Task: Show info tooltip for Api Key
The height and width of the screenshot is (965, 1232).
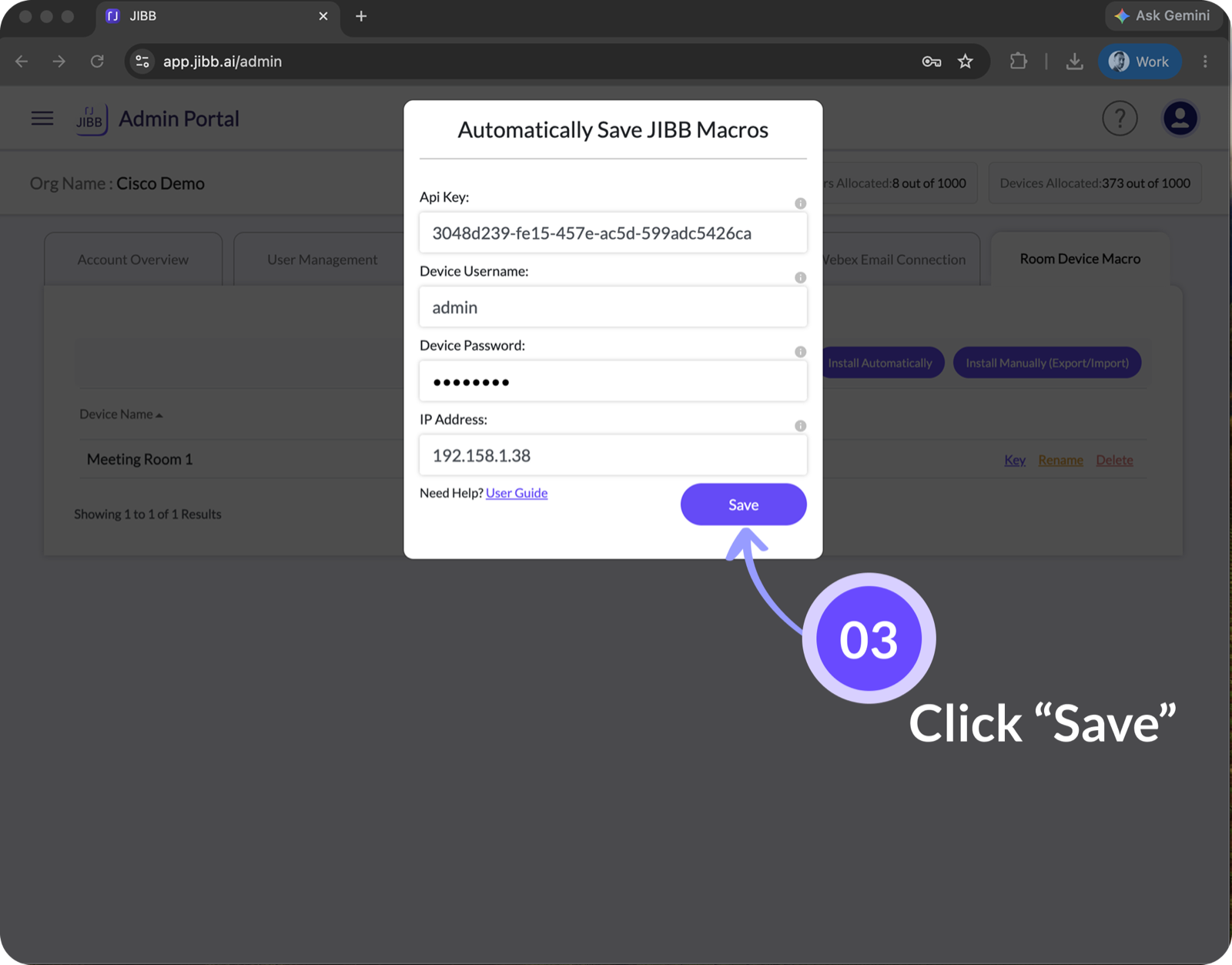Action: 800,203
